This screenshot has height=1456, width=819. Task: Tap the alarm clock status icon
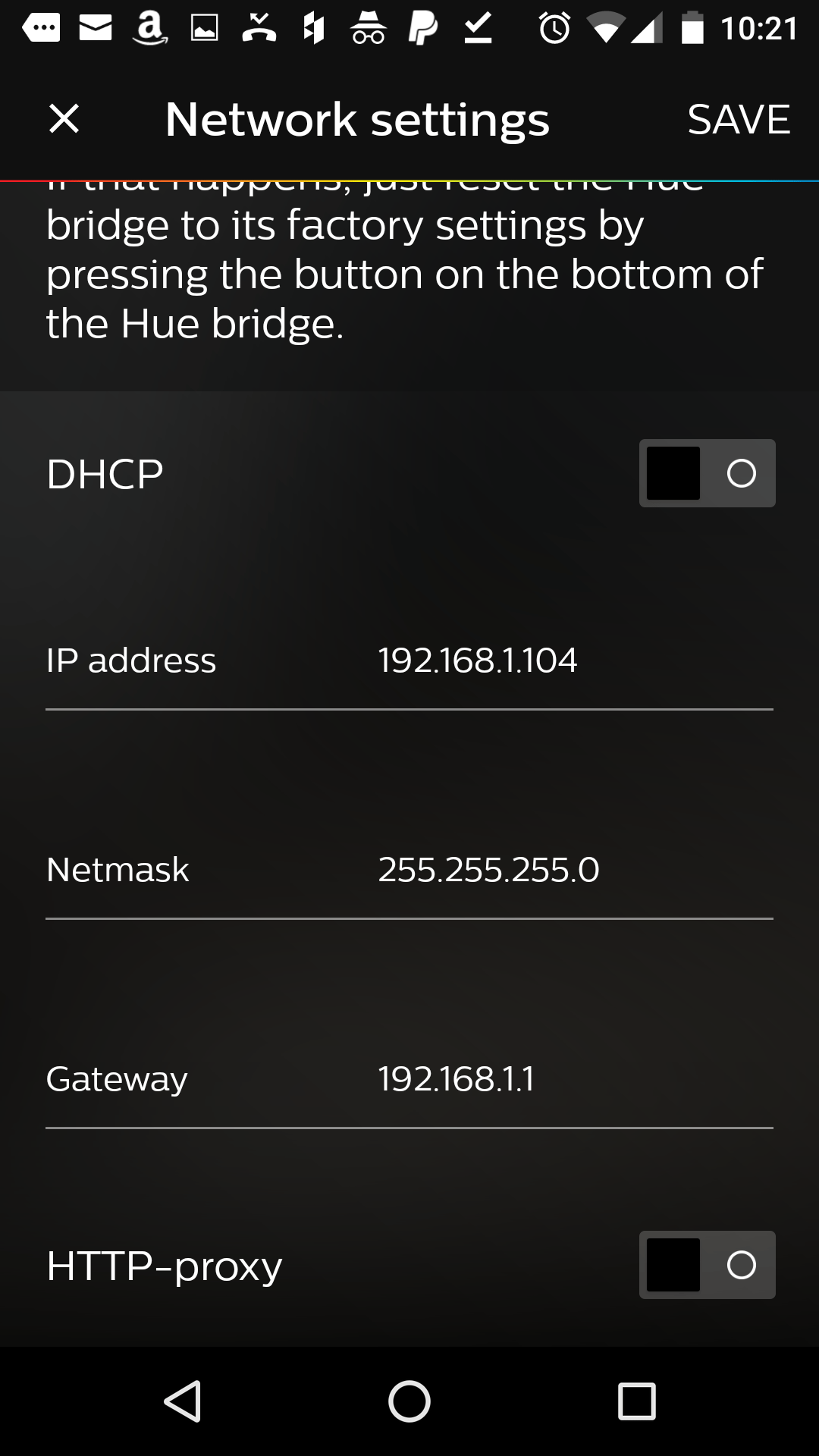click(554, 29)
